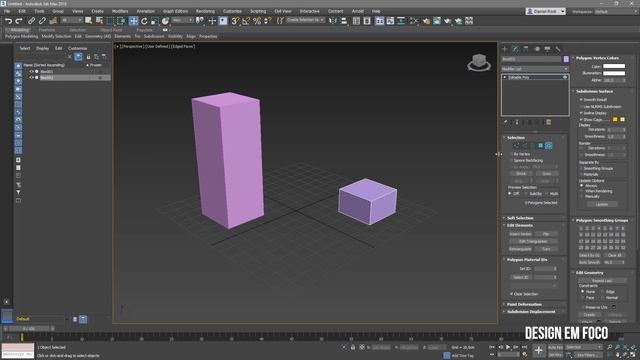
Task: Open the Rendering menu
Action: point(205,11)
